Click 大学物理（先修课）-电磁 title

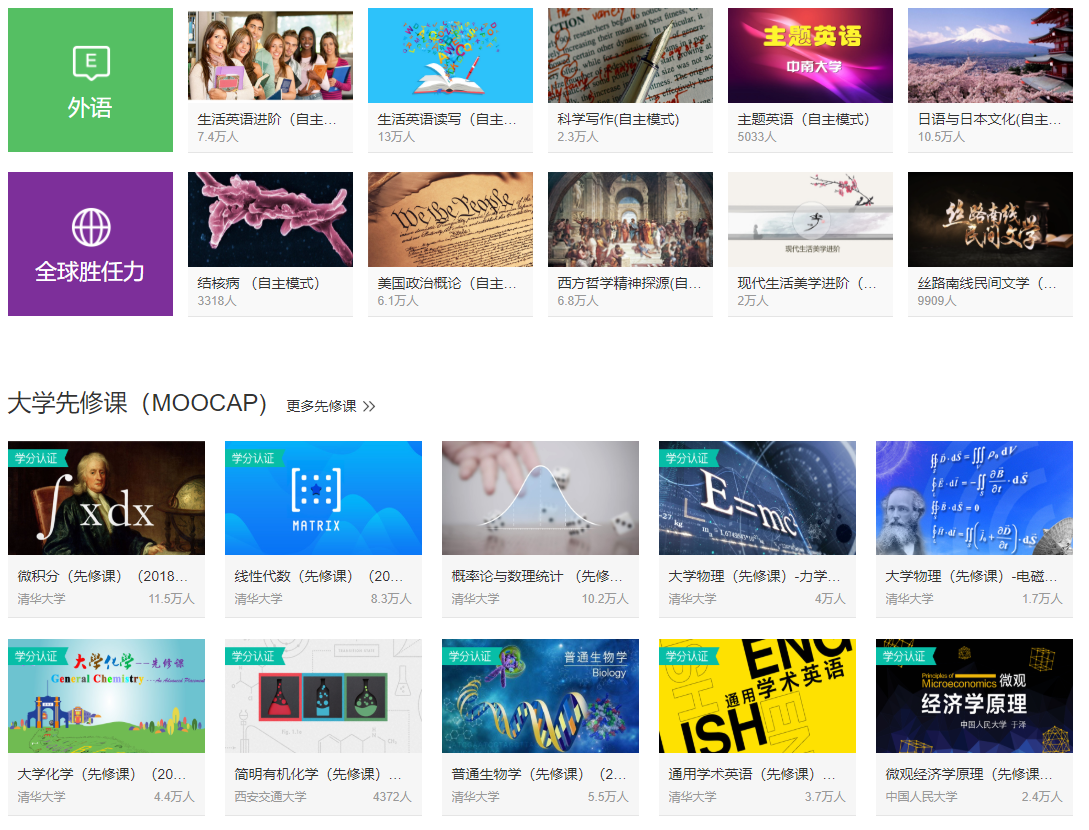[971, 576]
